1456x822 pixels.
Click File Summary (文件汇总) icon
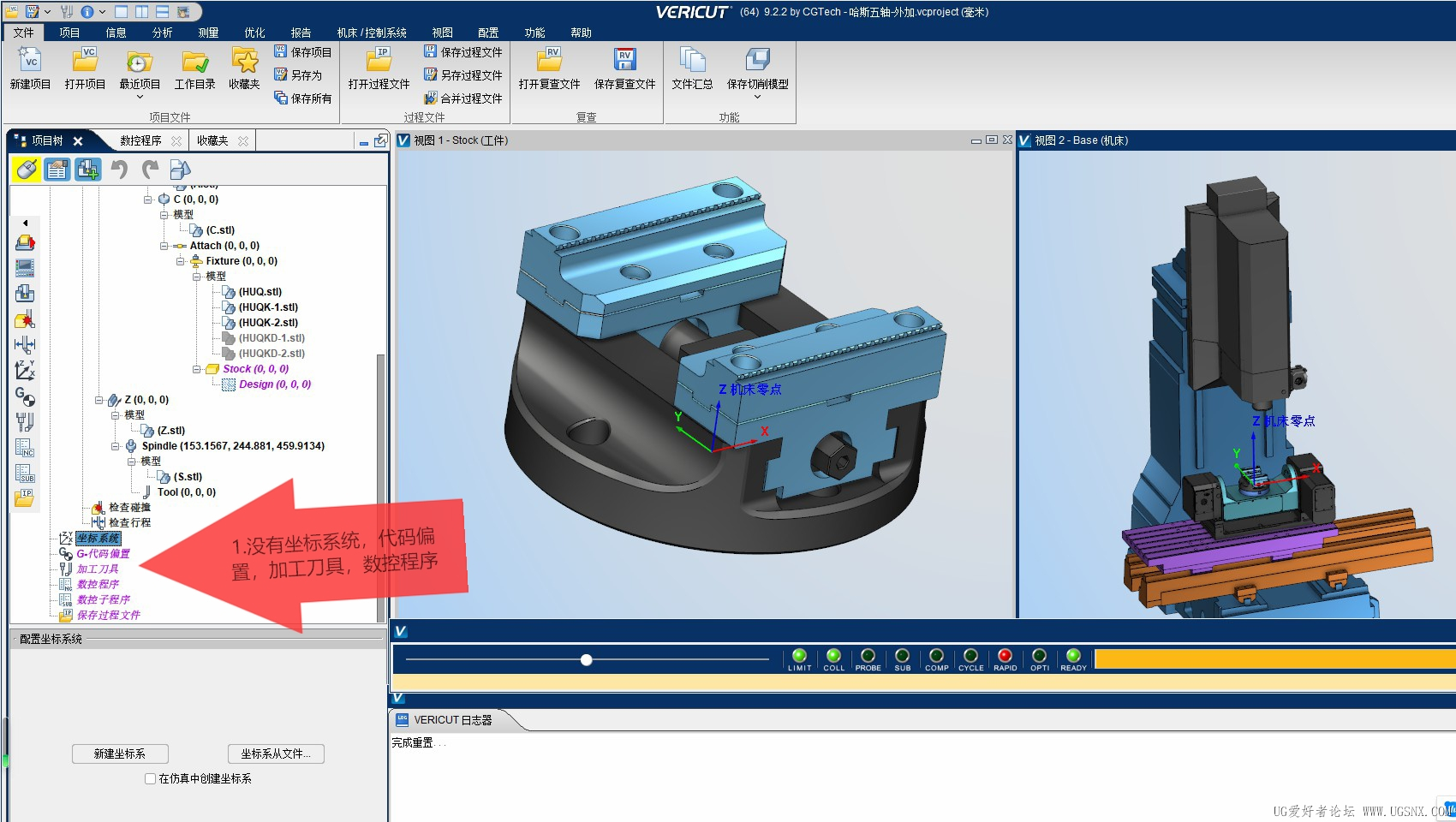tap(692, 61)
